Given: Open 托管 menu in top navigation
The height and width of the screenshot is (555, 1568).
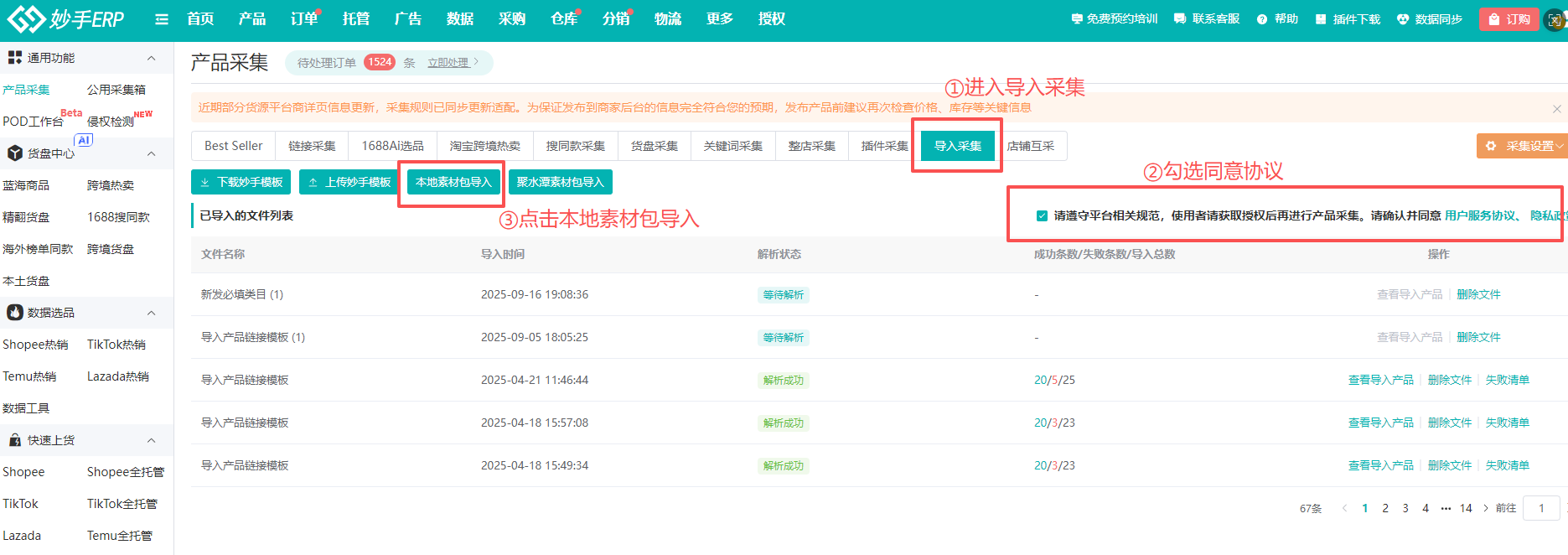Looking at the screenshot, I should tap(356, 18).
